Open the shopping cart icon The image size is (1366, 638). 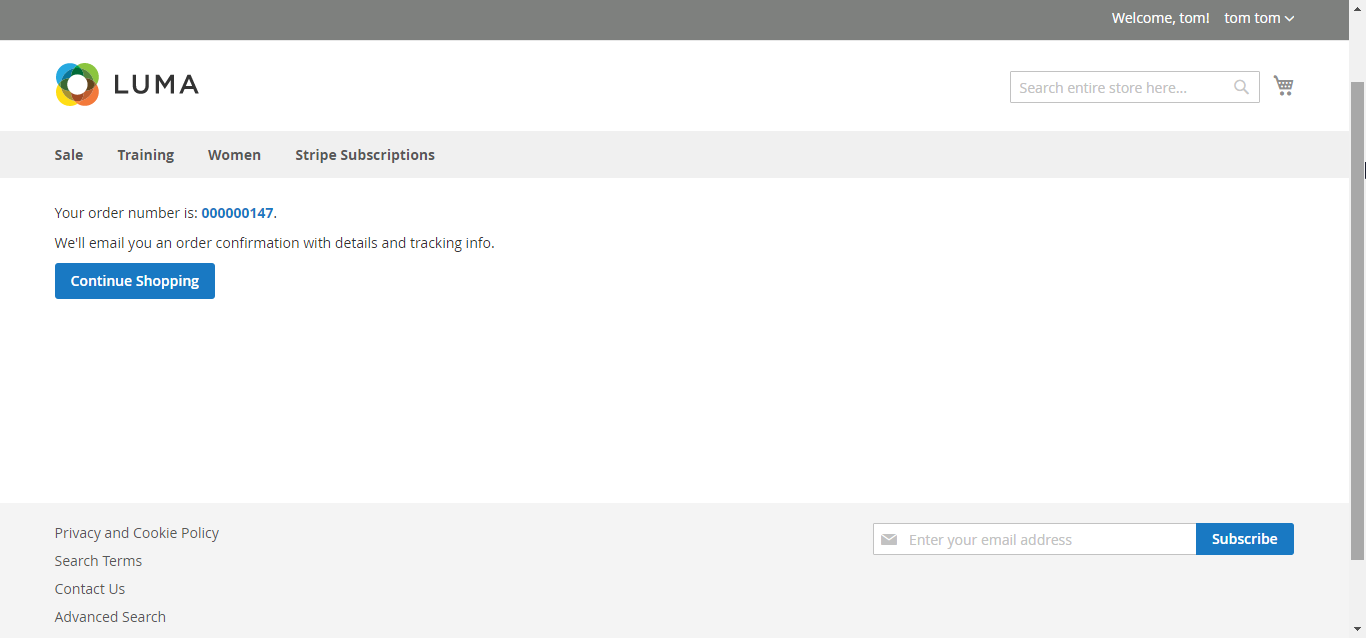point(1283,86)
